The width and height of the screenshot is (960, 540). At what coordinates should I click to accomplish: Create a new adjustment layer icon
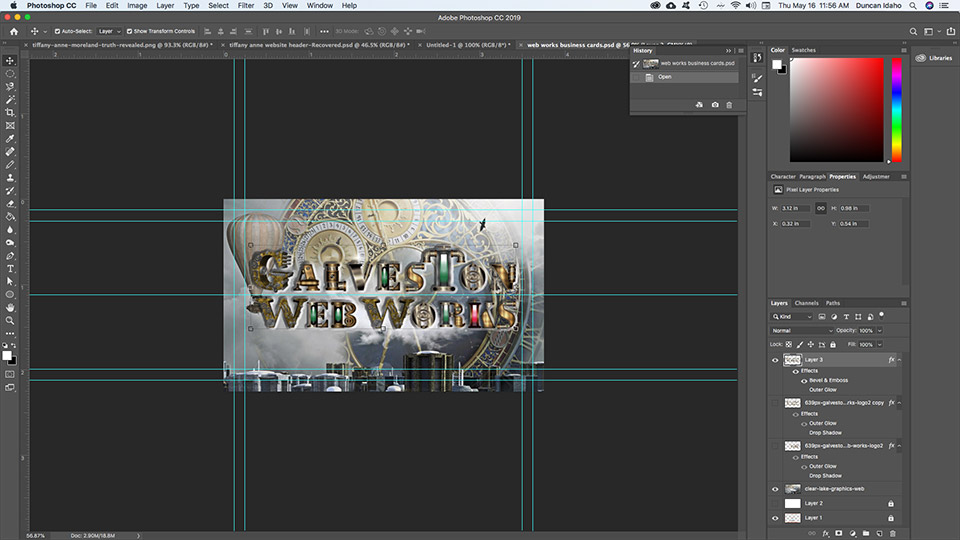(x=852, y=533)
